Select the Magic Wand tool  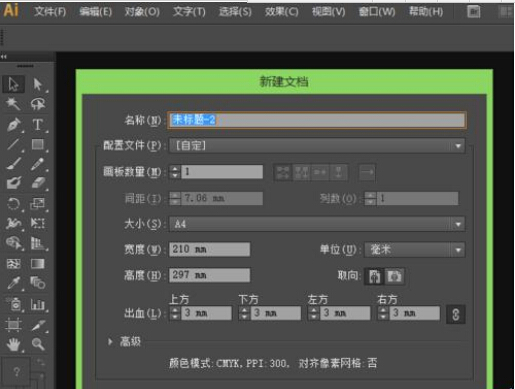point(13,104)
